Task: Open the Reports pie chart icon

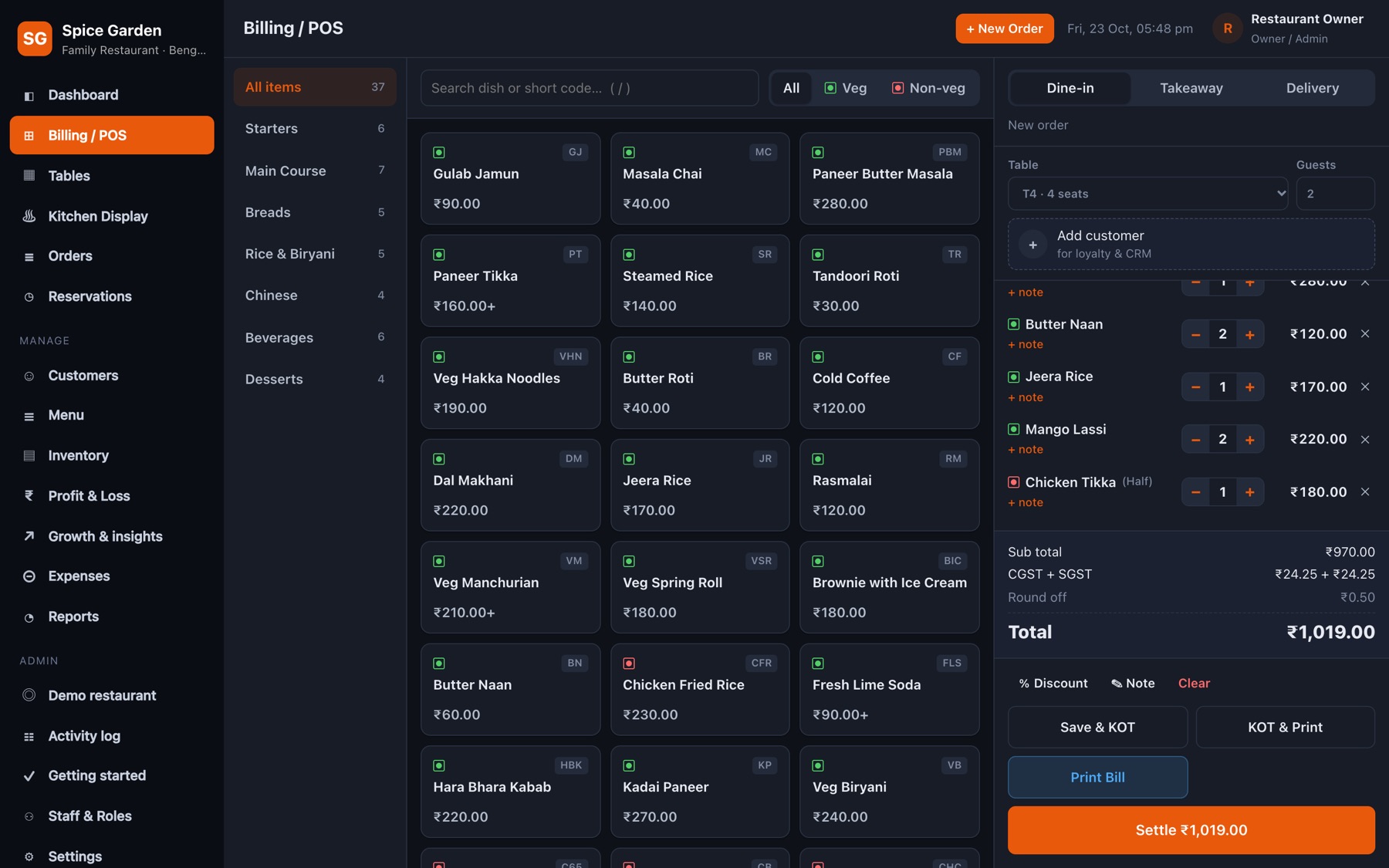Action: click(x=29, y=617)
